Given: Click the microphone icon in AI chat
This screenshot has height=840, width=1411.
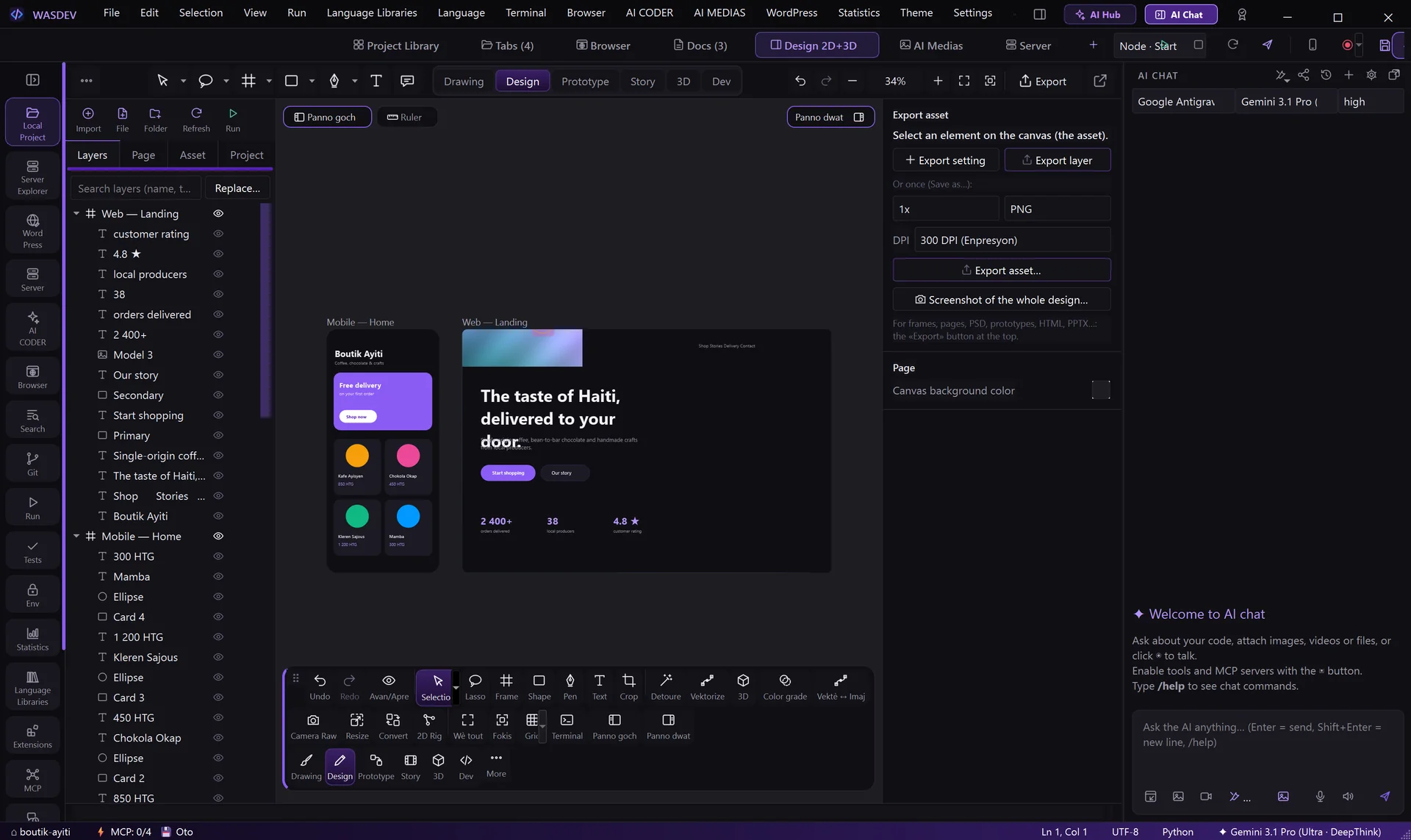Looking at the screenshot, I should (x=1320, y=796).
